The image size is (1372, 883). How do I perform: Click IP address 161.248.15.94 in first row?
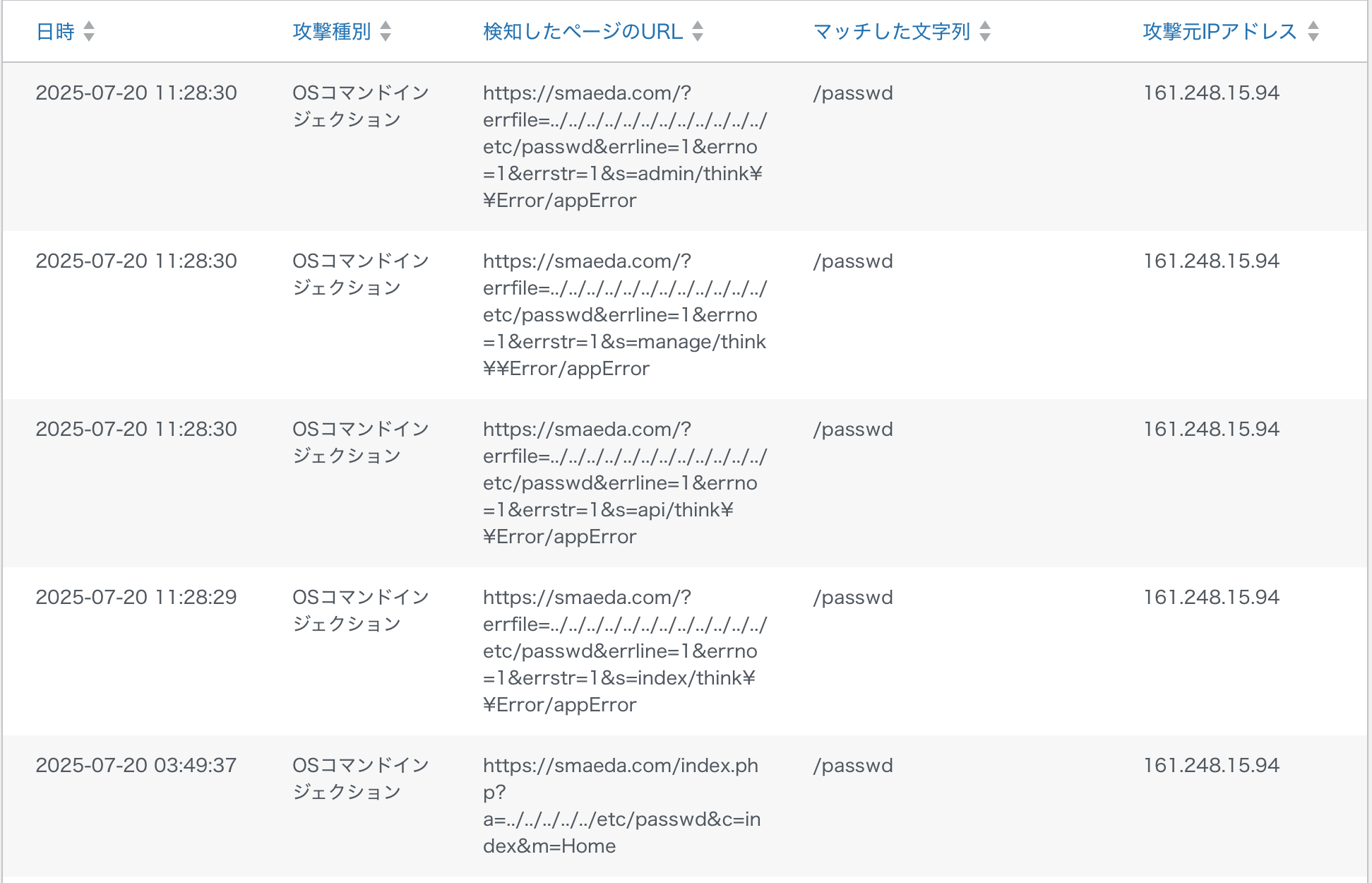click(1211, 93)
